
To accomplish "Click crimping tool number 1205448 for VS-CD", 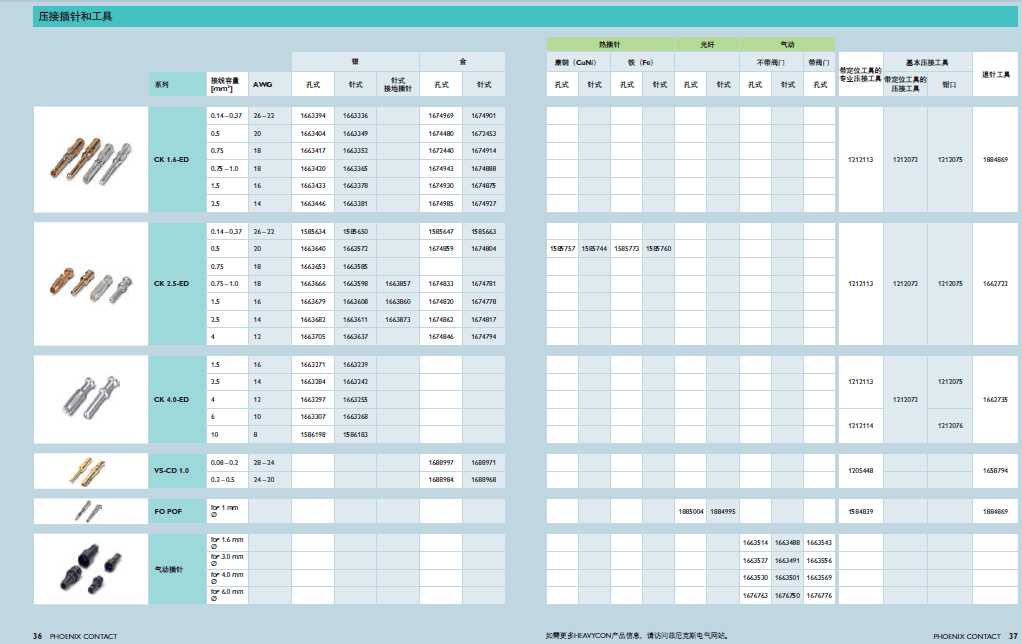I will pos(861,471).
